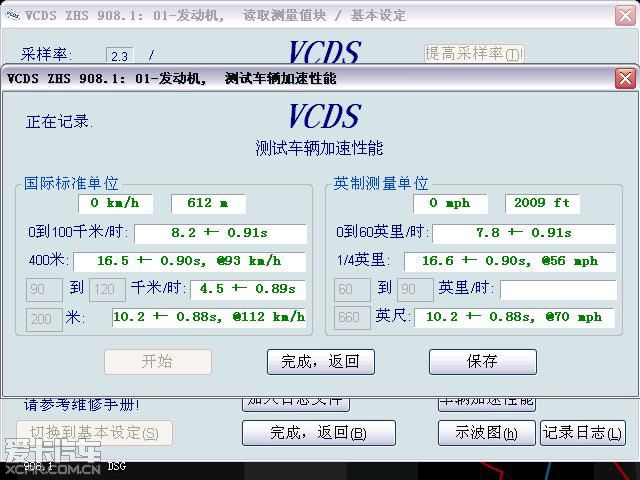Click the 请参考维修手册 text
Viewport: 640px width, 480px height.
point(81,405)
